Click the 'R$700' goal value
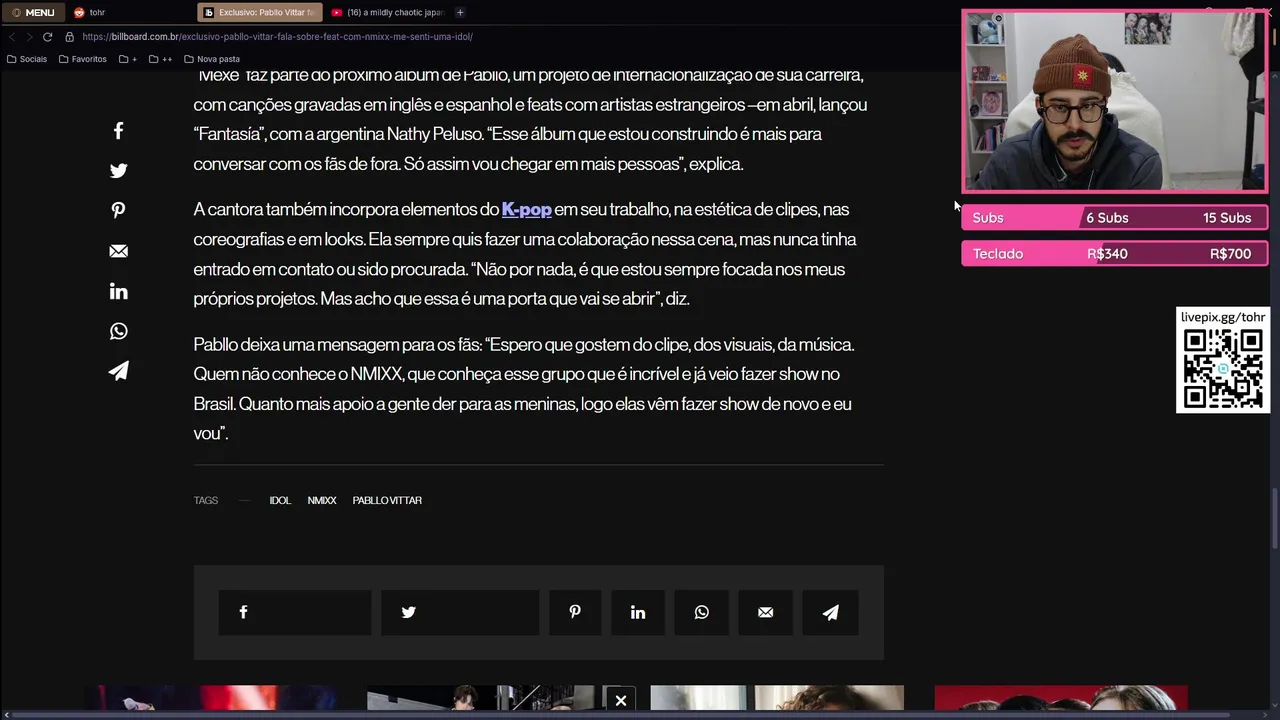Screen dimensions: 1280x720 (1230, 254)
